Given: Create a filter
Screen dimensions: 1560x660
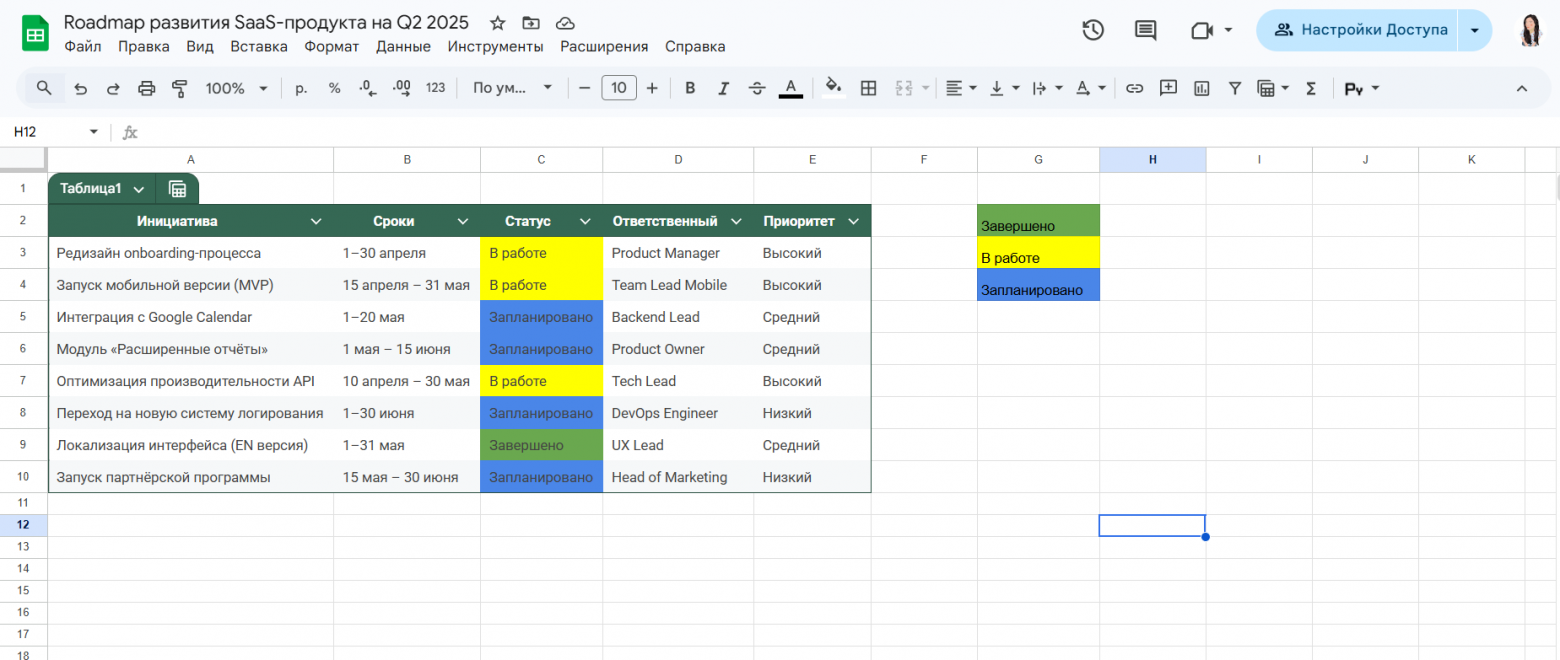Looking at the screenshot, I should [x=1235, y=88].
